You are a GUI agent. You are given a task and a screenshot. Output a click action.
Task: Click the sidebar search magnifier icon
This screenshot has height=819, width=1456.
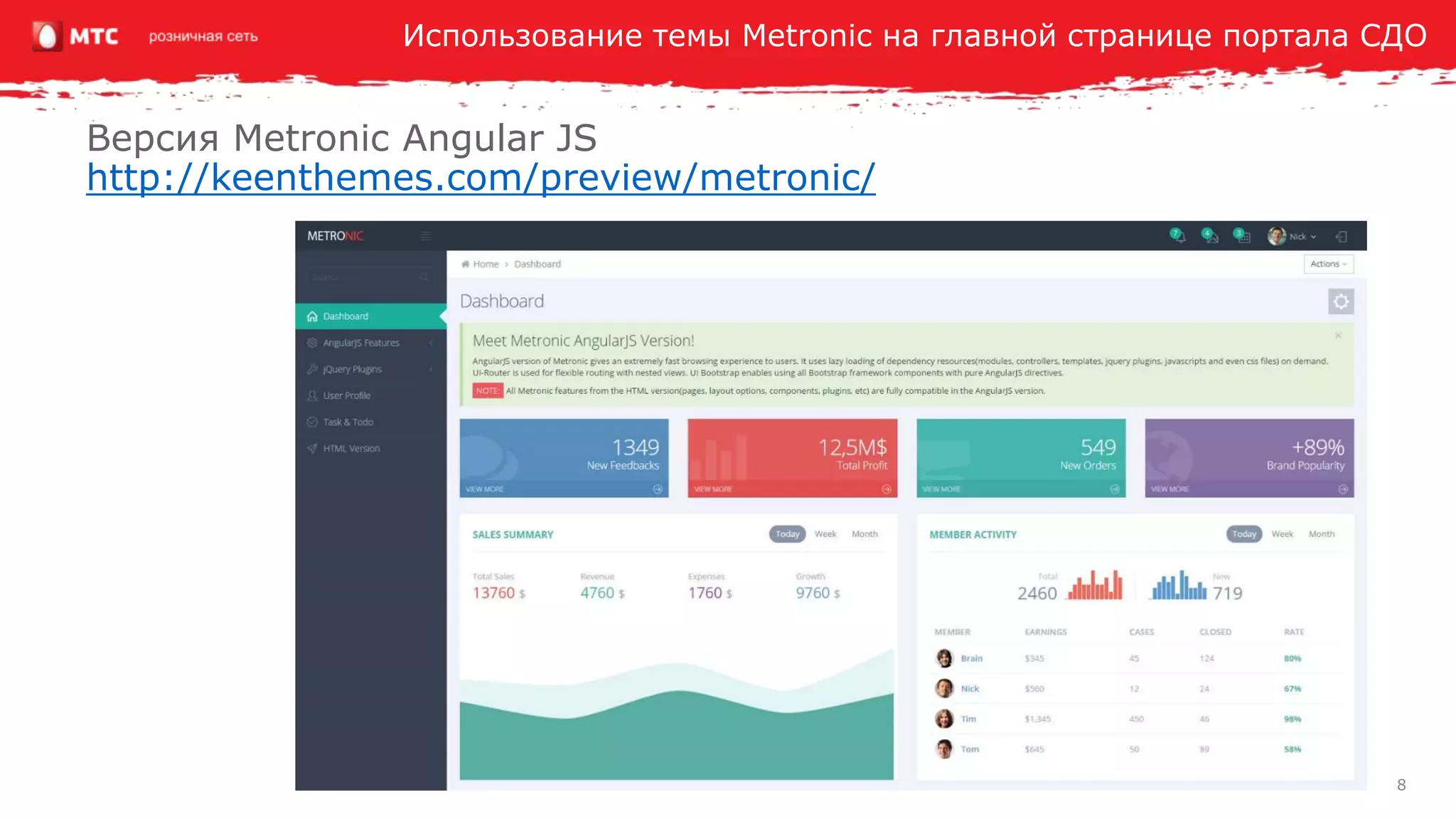[x=424, y=277]
